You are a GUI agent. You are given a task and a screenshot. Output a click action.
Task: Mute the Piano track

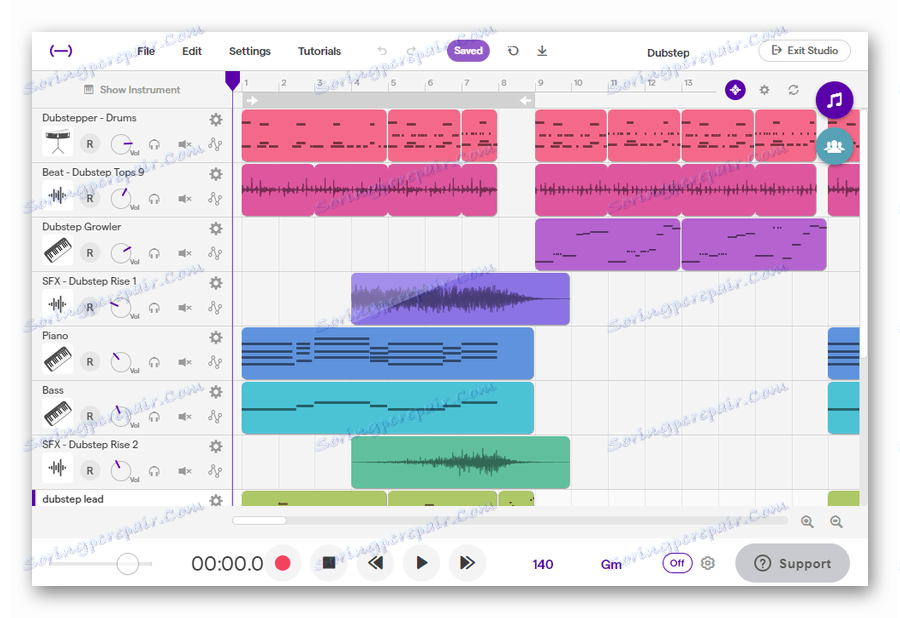coord(184,362)
